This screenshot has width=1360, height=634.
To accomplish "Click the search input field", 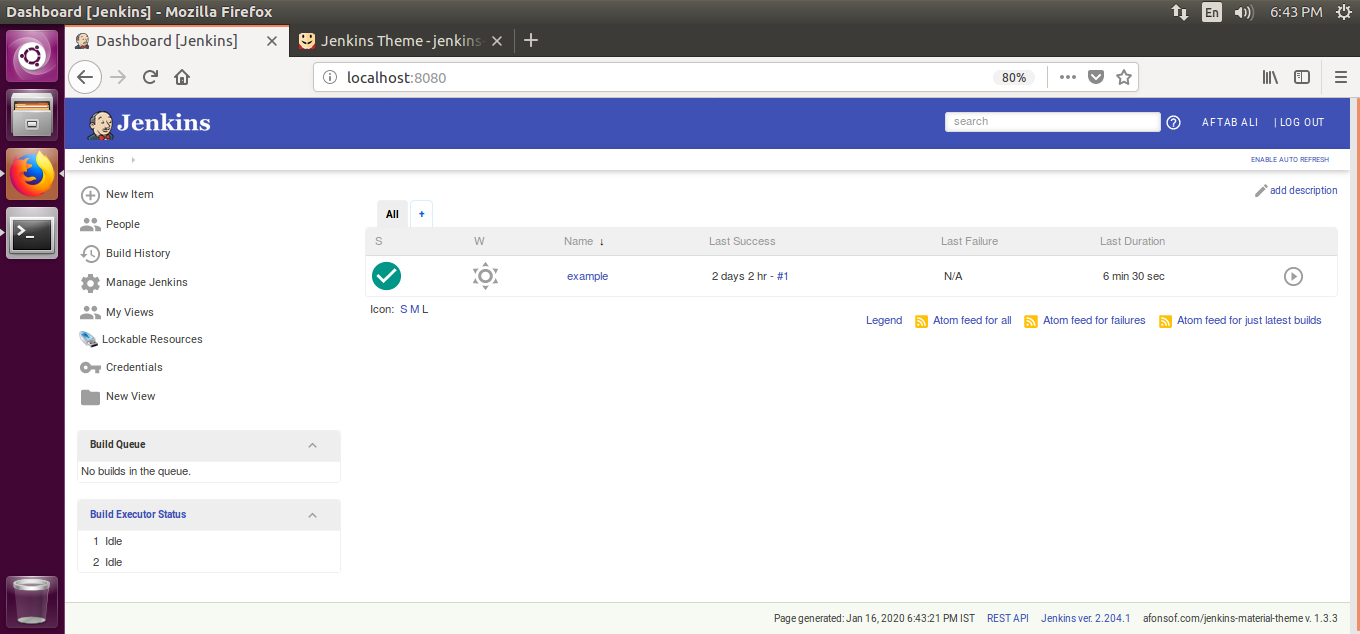I will pyautogui.click(x=1052, y=122).
